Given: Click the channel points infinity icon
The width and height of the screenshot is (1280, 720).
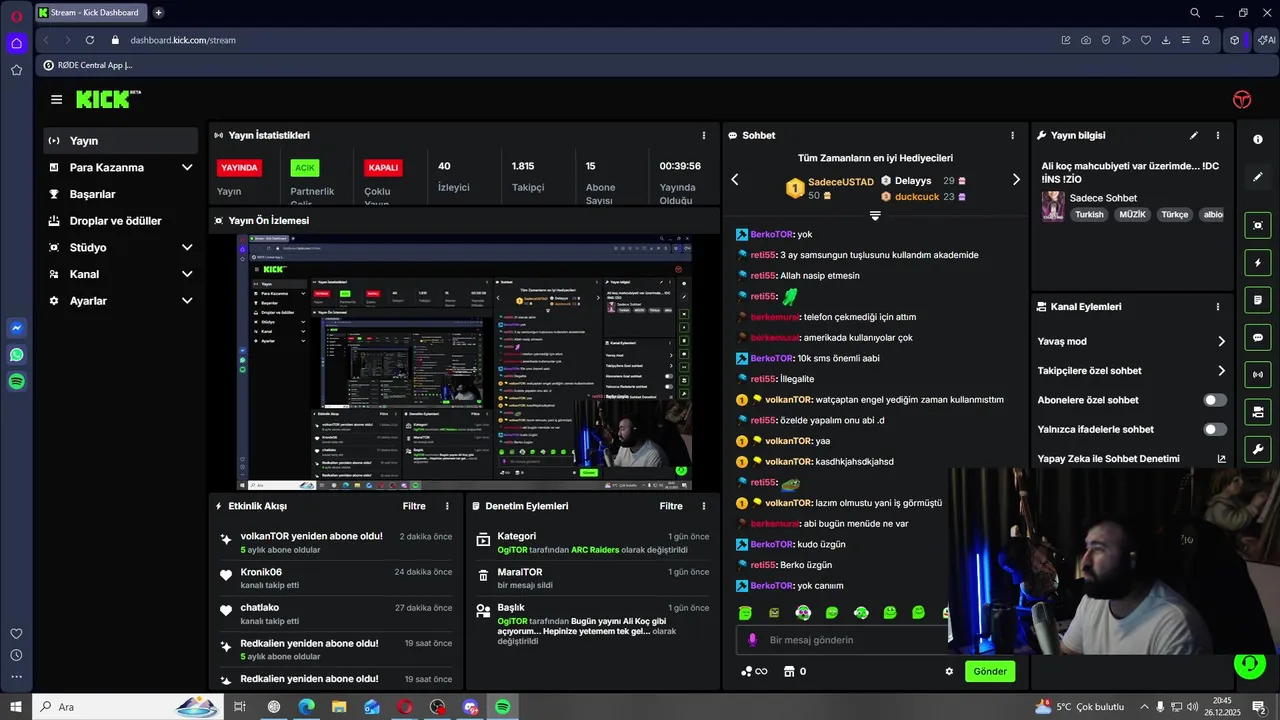Looking at the screenshot, I should (x=754, y=671).
